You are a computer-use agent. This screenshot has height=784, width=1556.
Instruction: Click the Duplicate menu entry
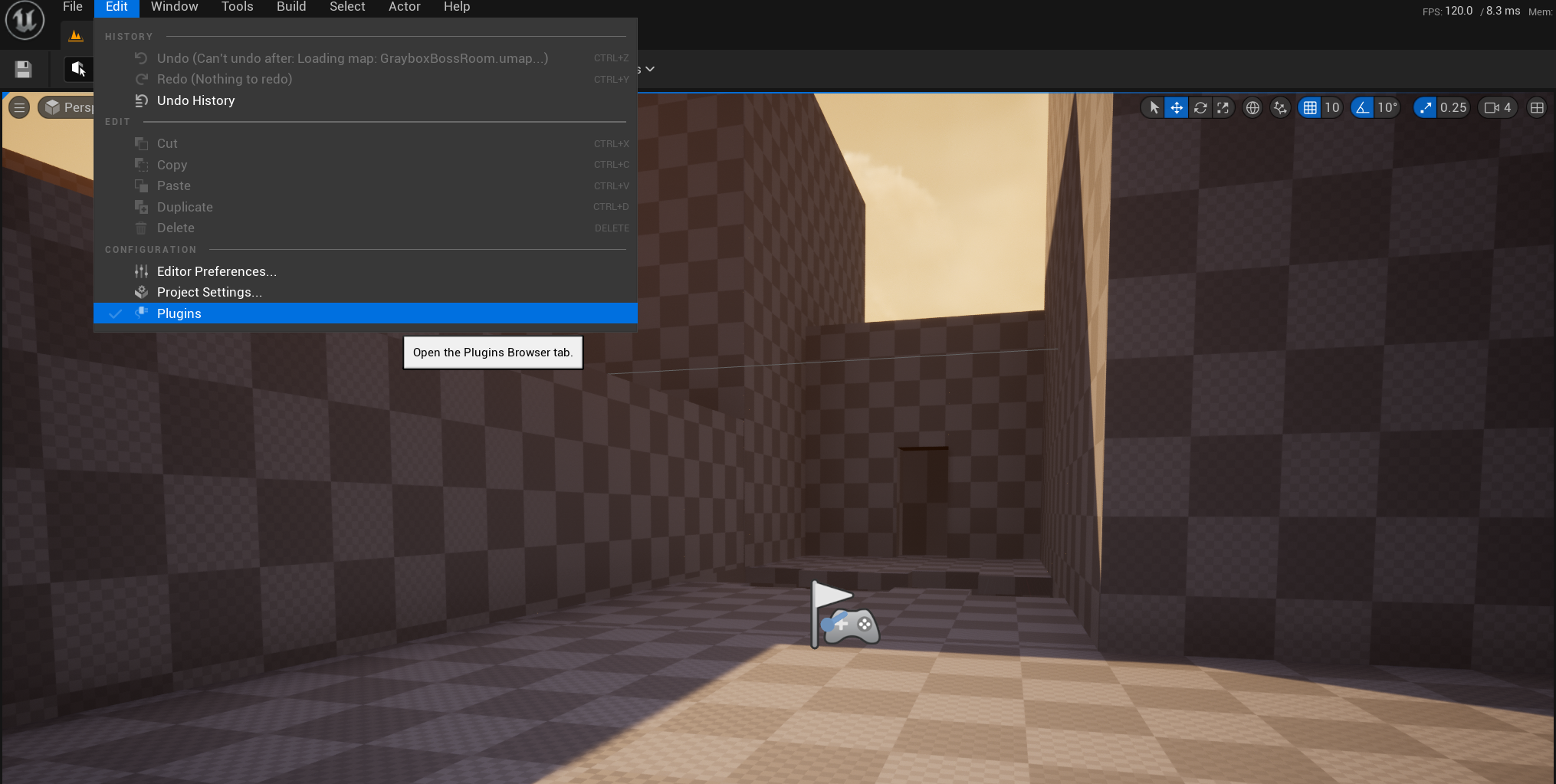click(366, 207)
